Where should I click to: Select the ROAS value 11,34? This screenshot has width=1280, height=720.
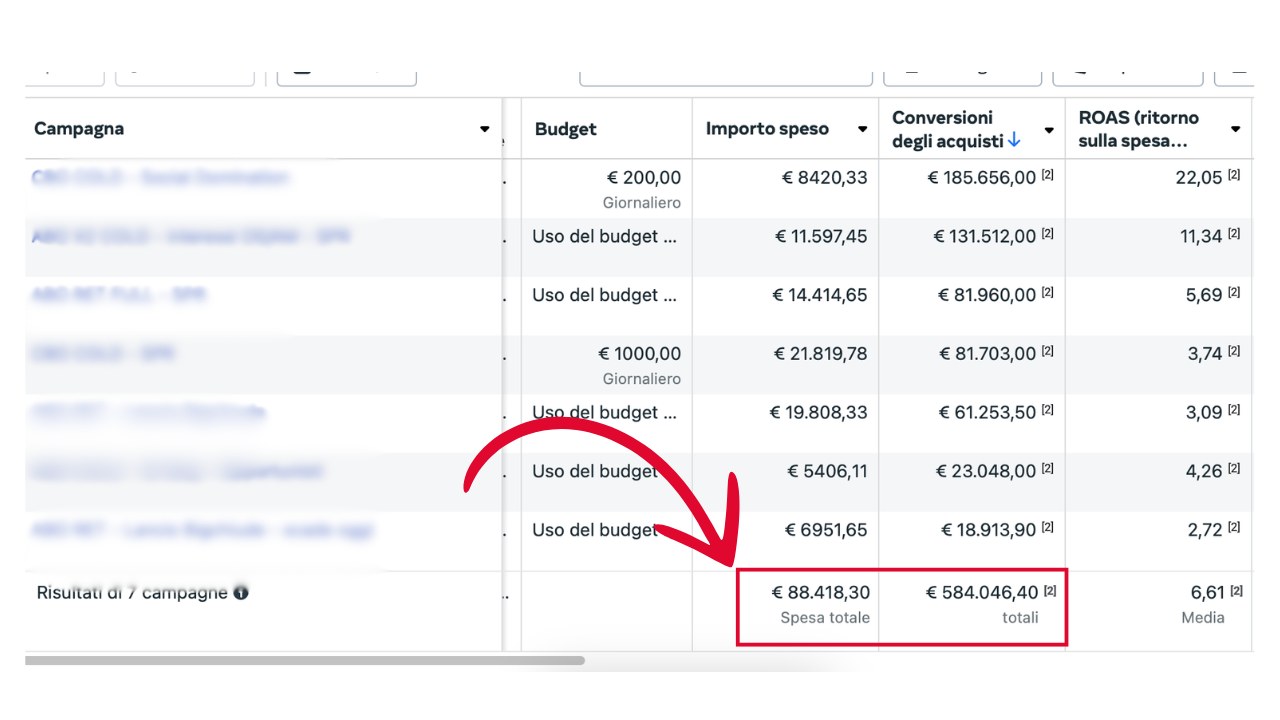1202,237
